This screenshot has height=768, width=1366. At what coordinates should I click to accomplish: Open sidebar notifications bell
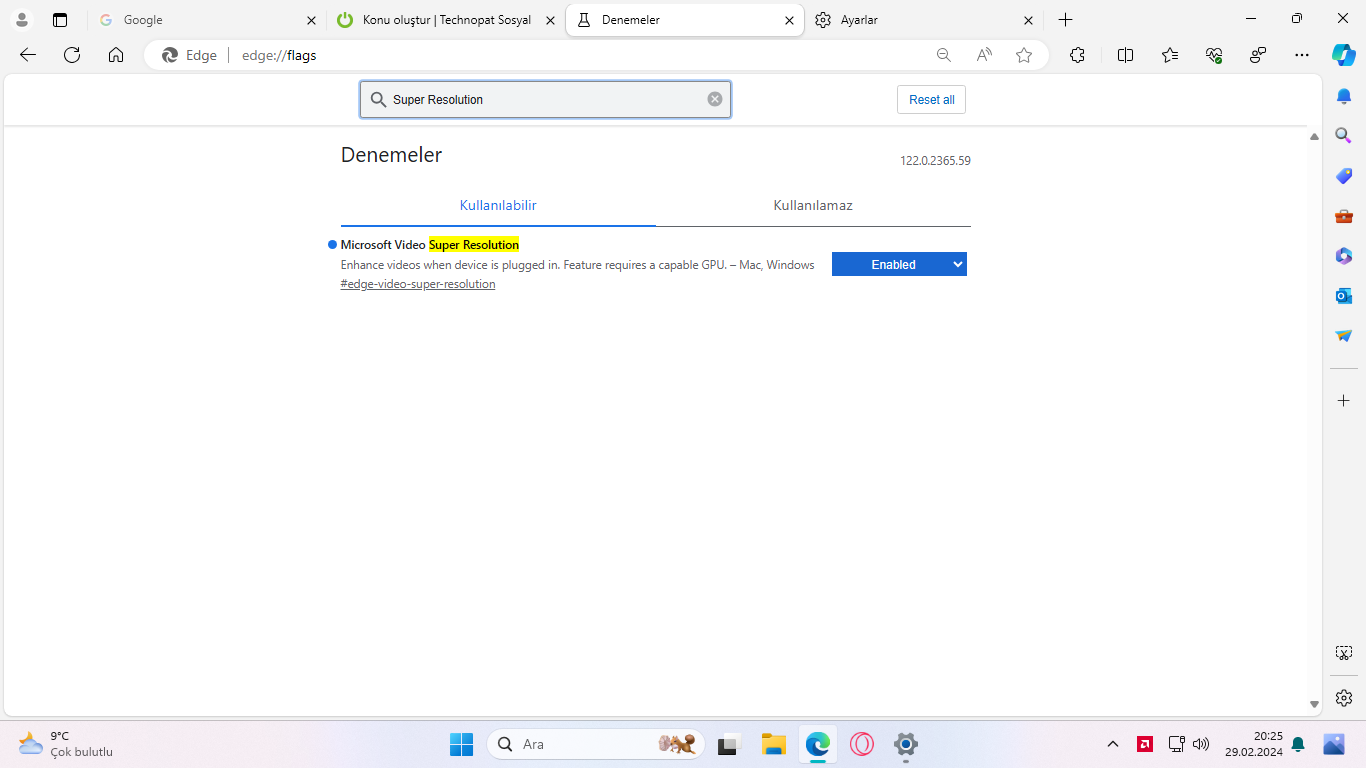(1344, 96)
